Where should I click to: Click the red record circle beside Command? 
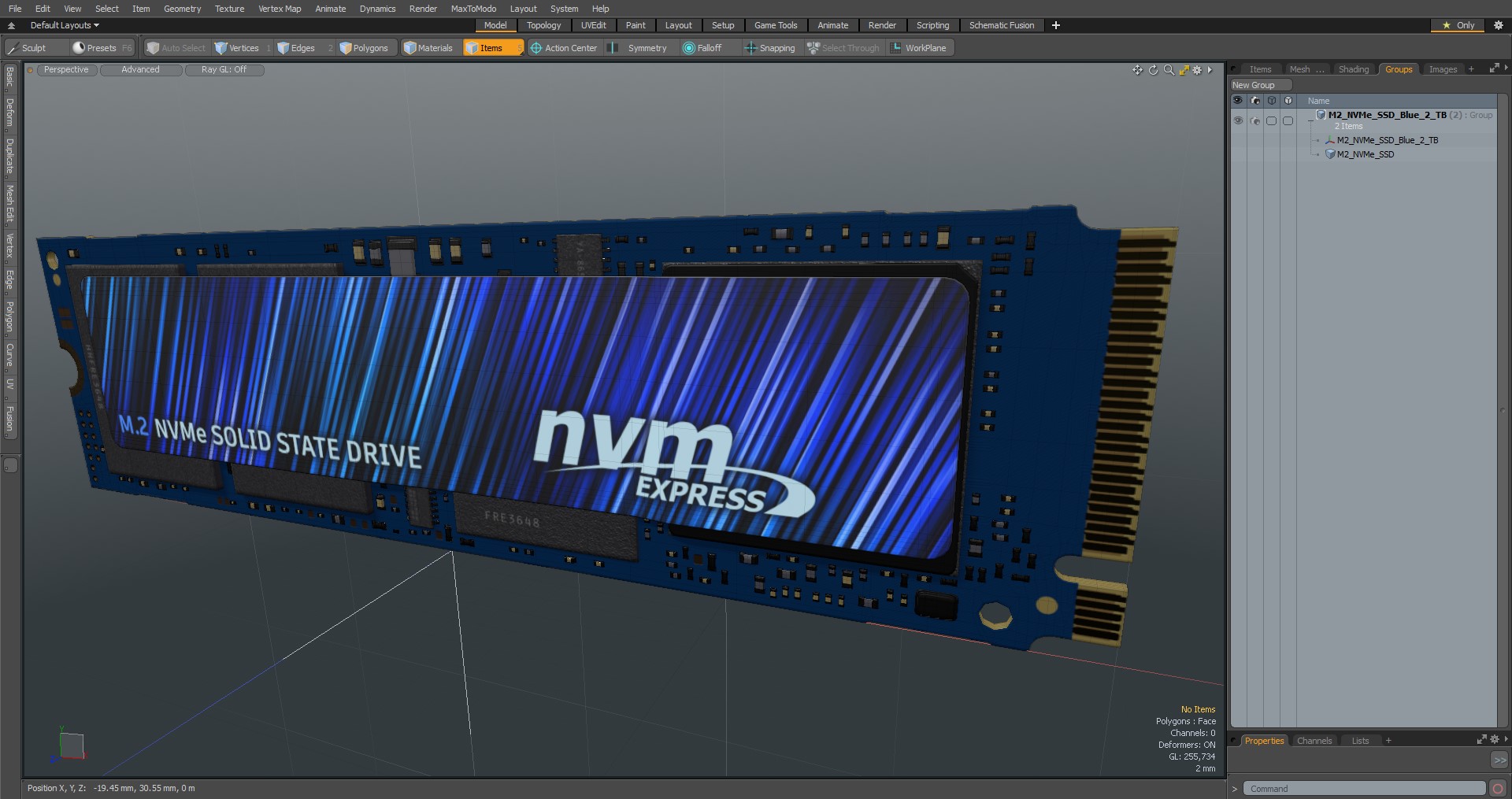1498,789
